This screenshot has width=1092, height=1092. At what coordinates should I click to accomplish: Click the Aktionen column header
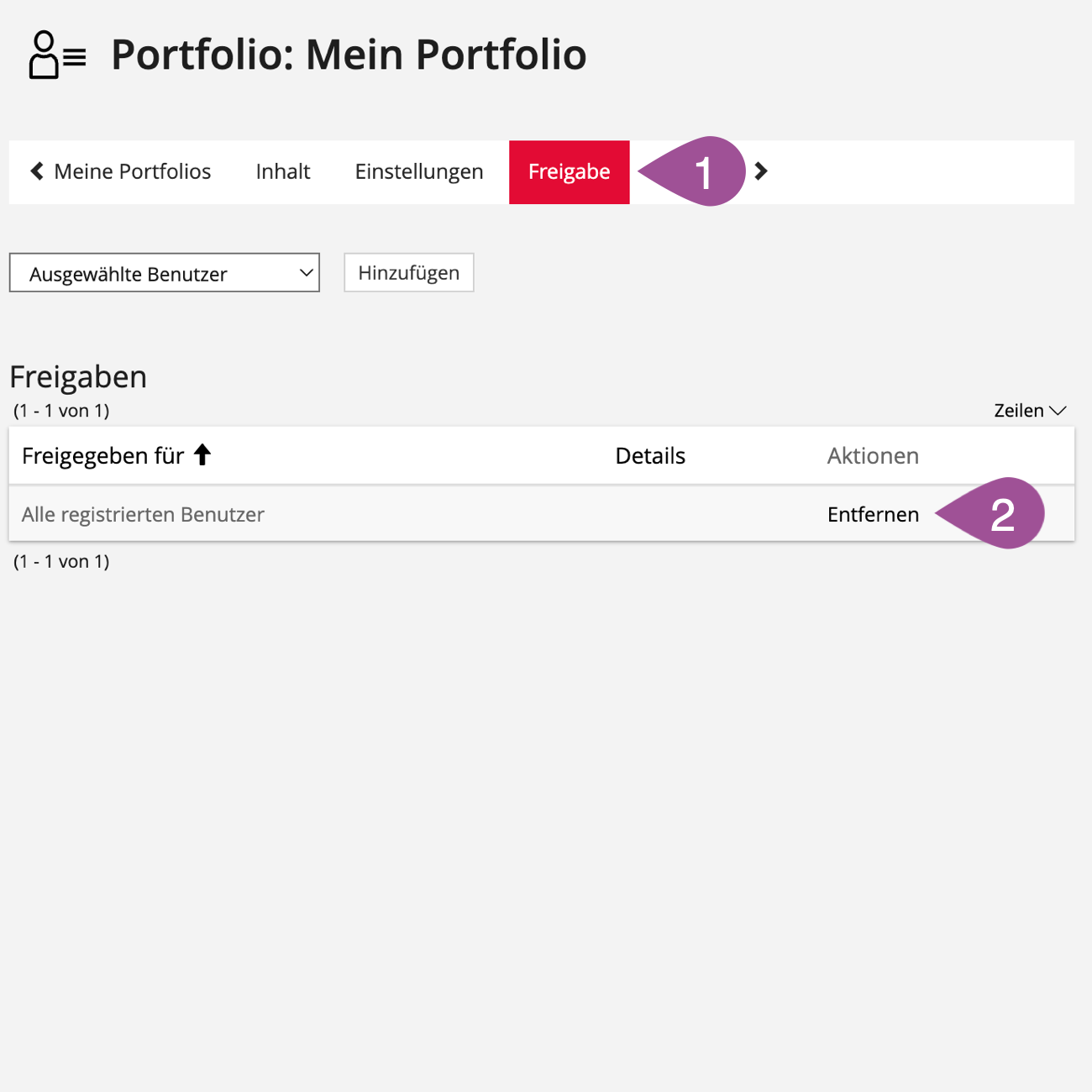pos(873,455)
